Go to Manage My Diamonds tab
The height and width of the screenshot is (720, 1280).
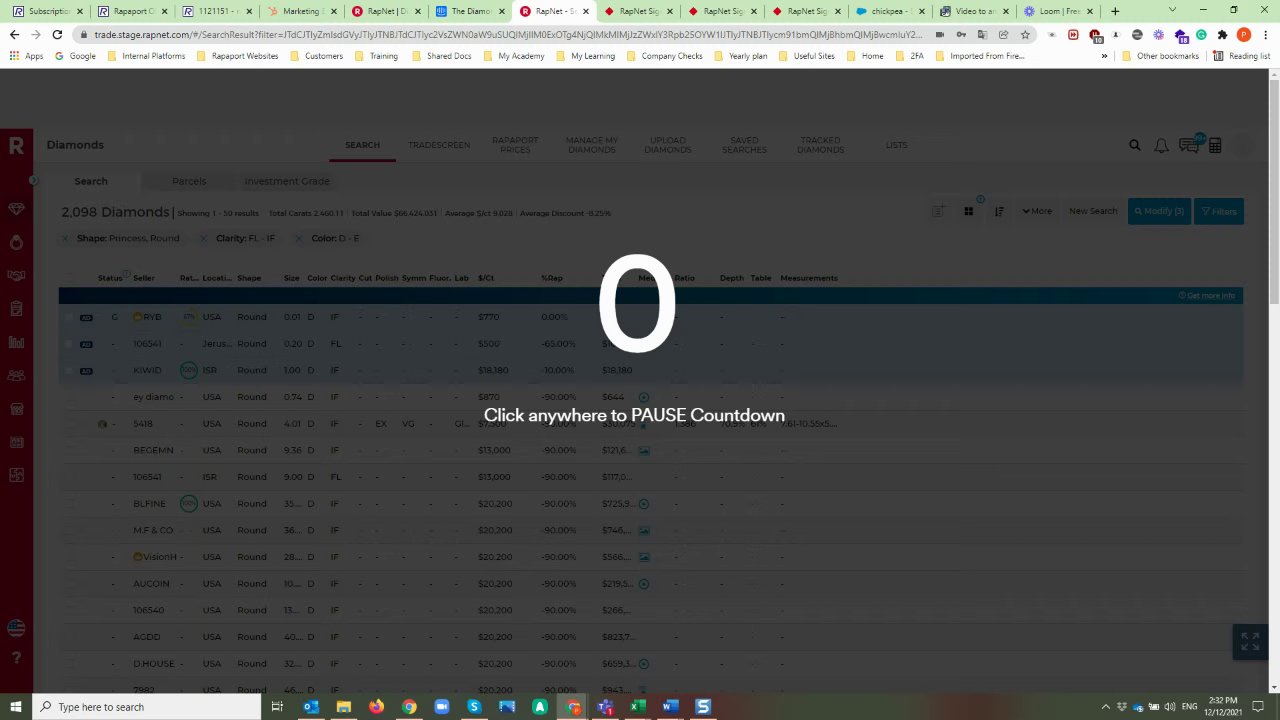[592, 145]
